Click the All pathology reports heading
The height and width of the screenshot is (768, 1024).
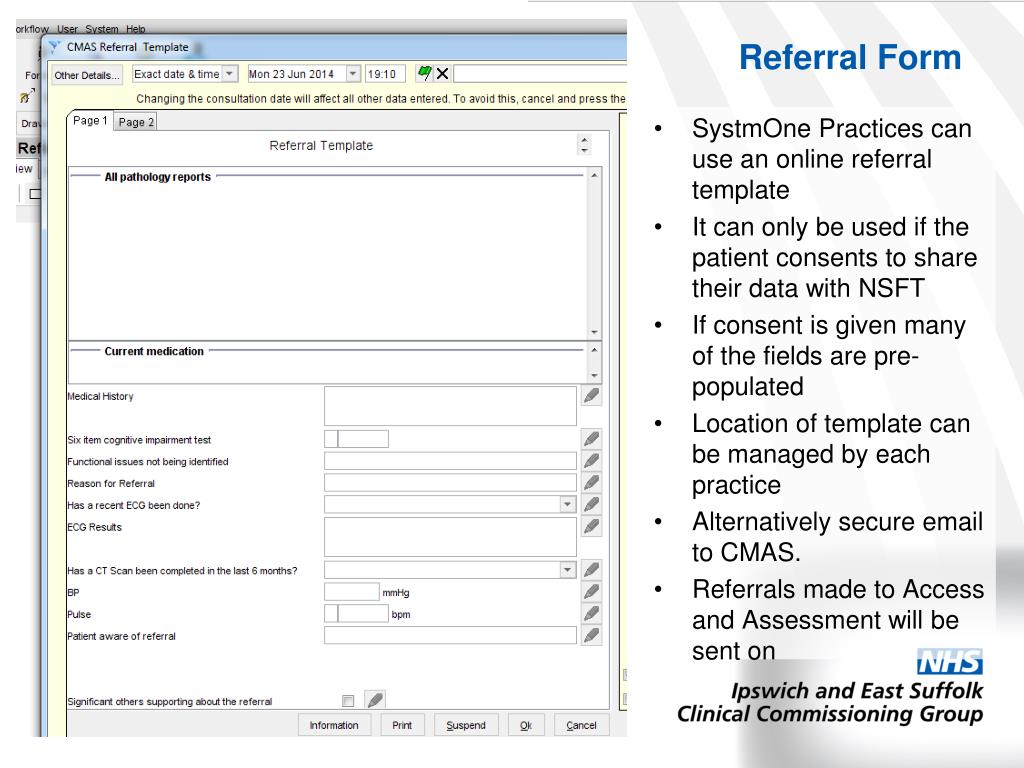pos(157,176)
